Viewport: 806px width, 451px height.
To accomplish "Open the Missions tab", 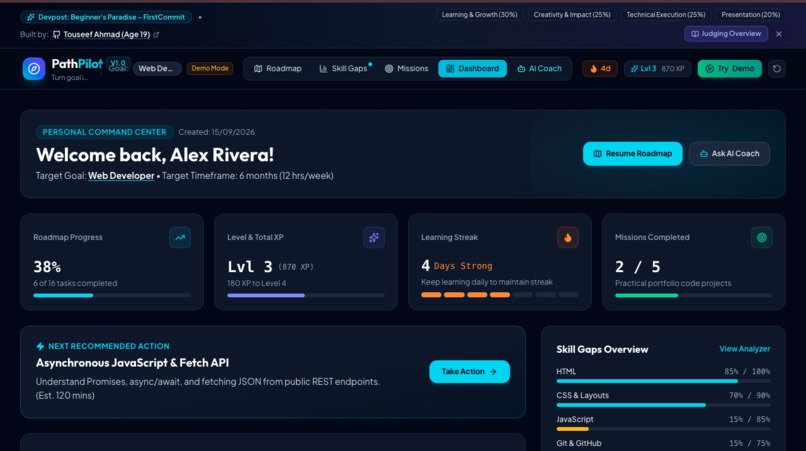I will click(406, 68).
